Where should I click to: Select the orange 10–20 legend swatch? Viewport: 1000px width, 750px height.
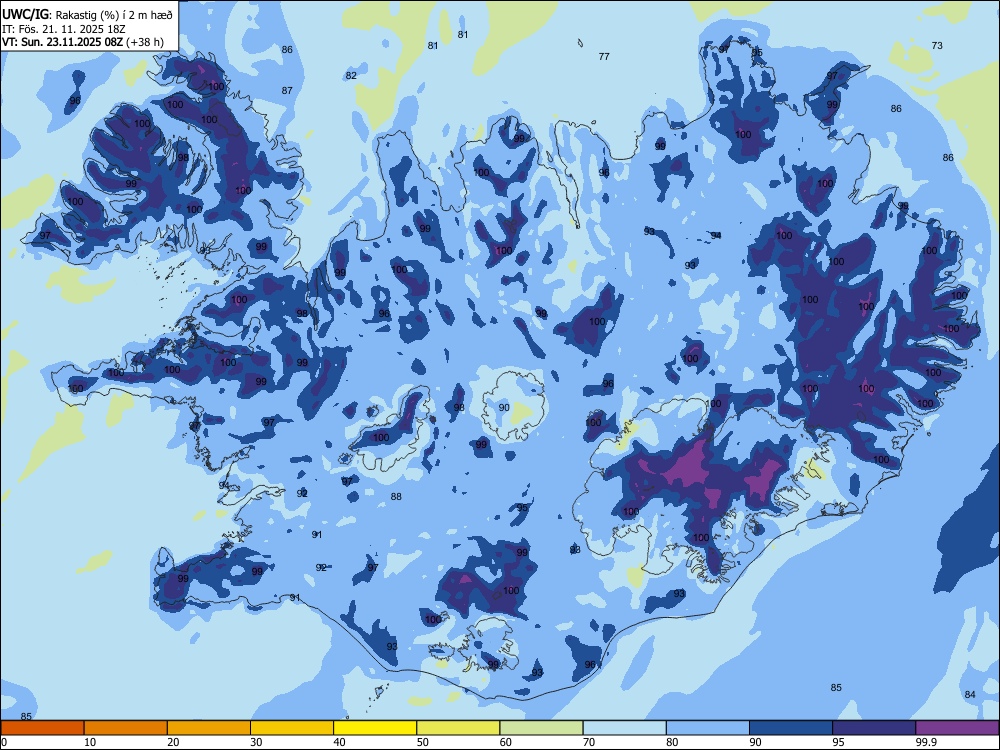tap(126, 728)
